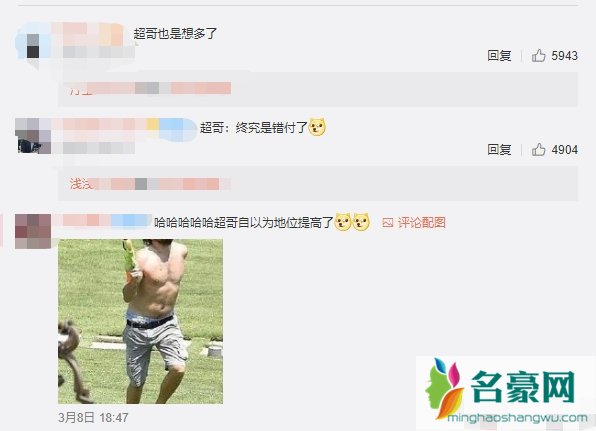
Task: Open the third commenter's avatar
Action: coord(33,231)
